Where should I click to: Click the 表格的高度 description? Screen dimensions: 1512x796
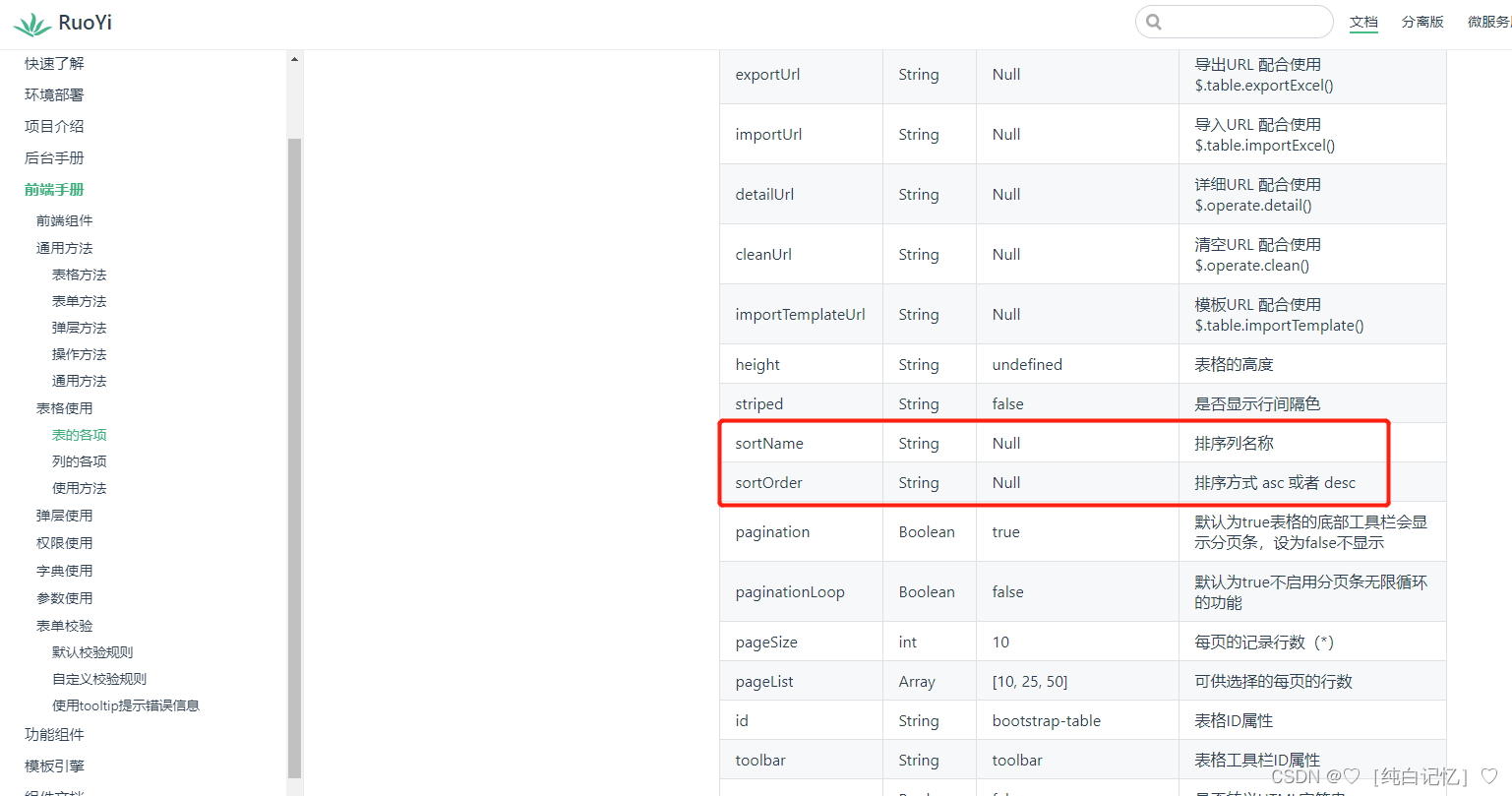click(x=1234, y=364)
